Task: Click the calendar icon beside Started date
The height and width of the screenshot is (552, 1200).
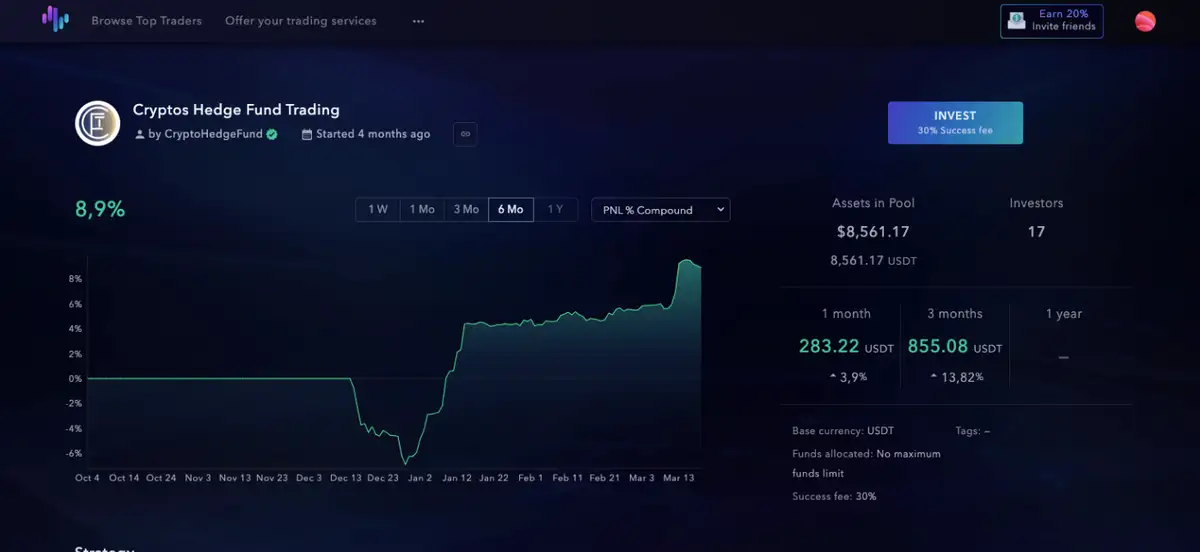Action: [307, 134]
